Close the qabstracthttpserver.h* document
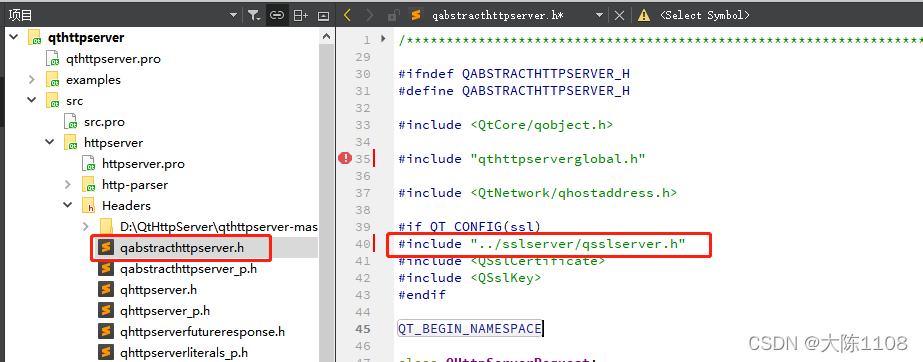The height and width of the screenshot is (362, 923). pos(619,15)
